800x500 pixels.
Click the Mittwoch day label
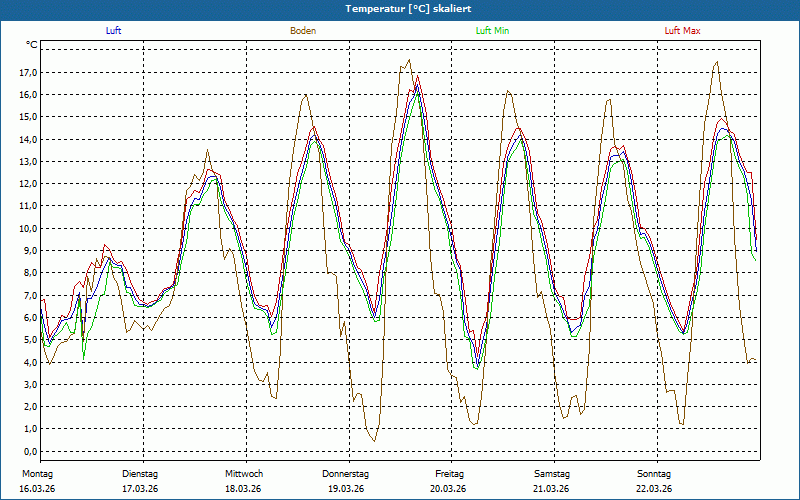click(x=244, y=473)
